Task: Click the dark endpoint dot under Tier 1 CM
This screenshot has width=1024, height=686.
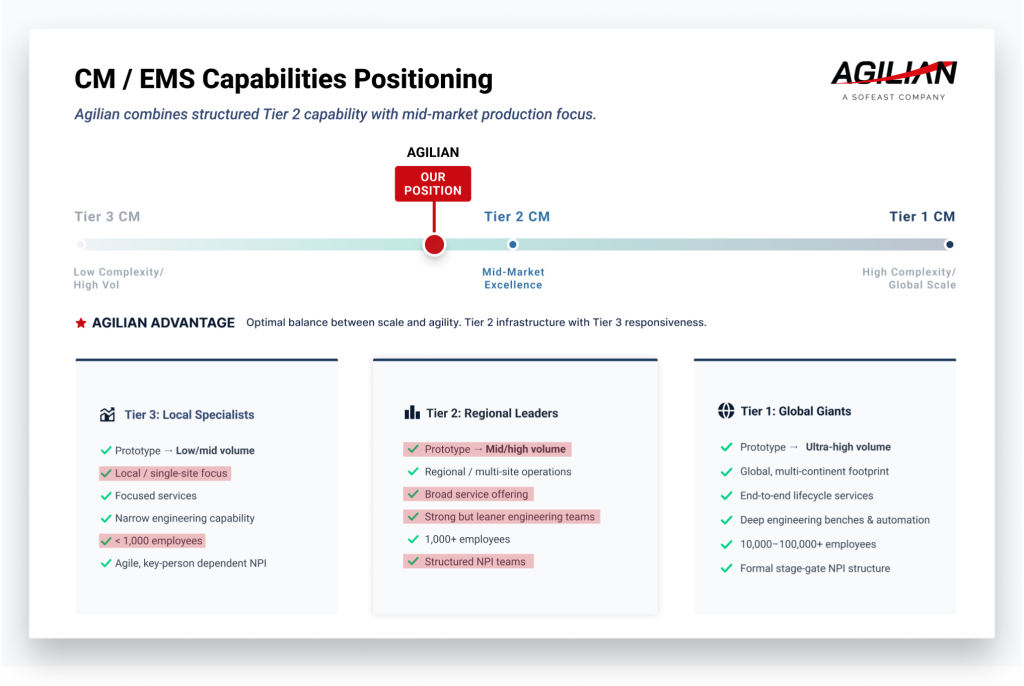Action: point(949,244)
